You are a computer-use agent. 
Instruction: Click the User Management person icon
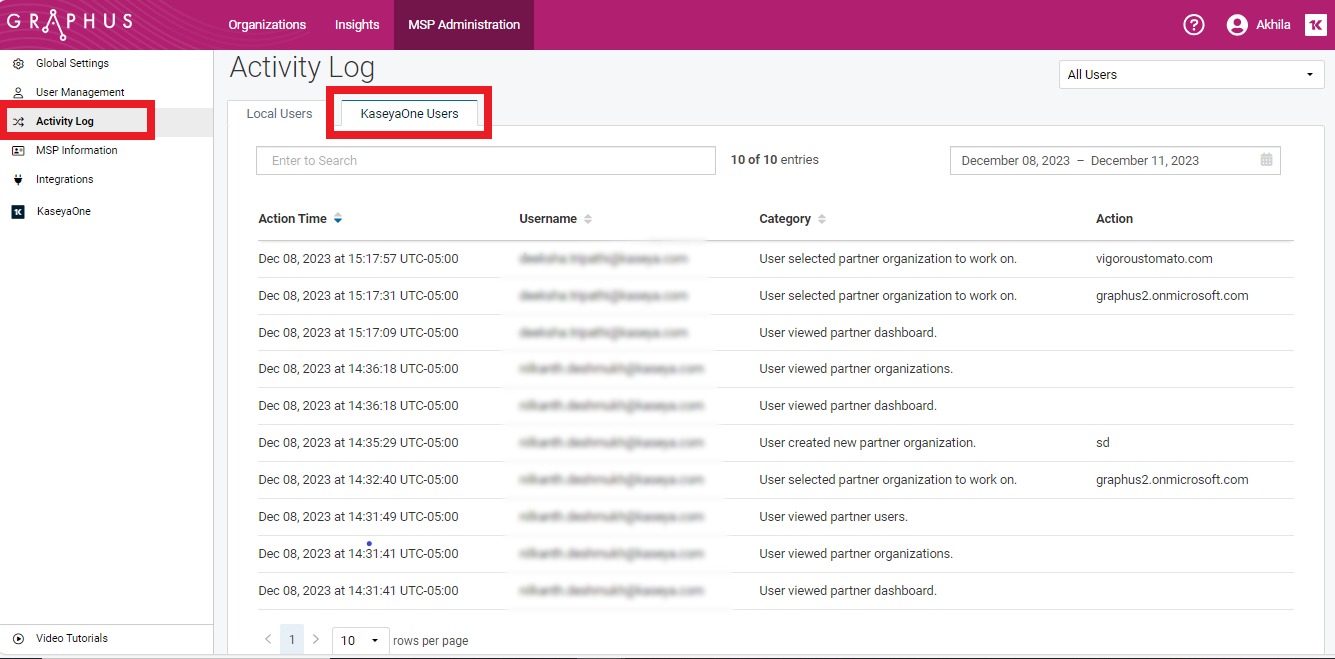[x=18, y=93]
